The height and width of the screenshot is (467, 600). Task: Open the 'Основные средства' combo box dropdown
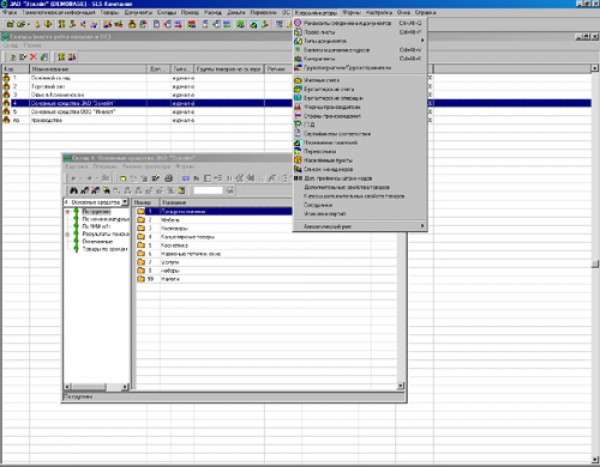[x=126, y=201]
